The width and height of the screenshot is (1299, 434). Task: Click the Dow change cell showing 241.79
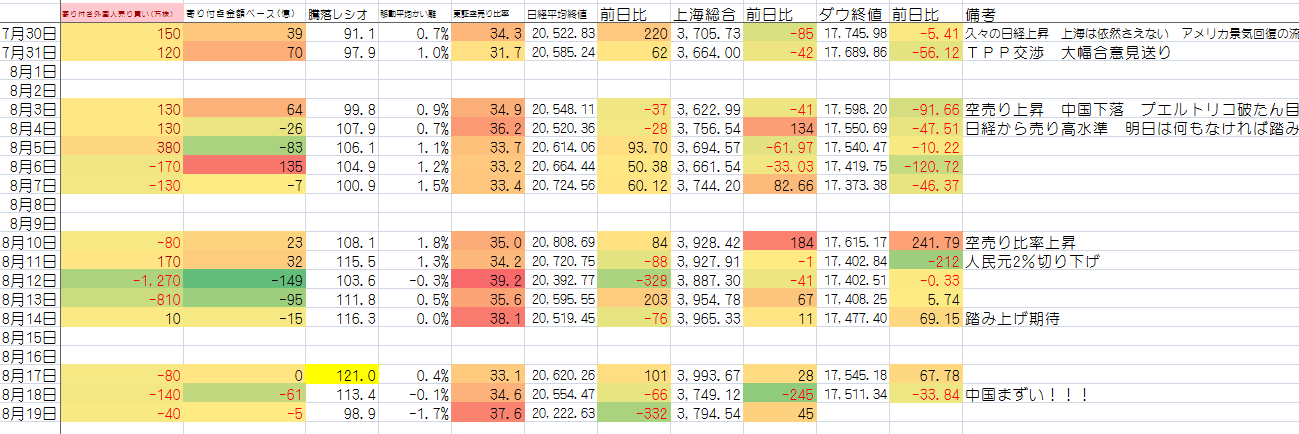[924, 243]
